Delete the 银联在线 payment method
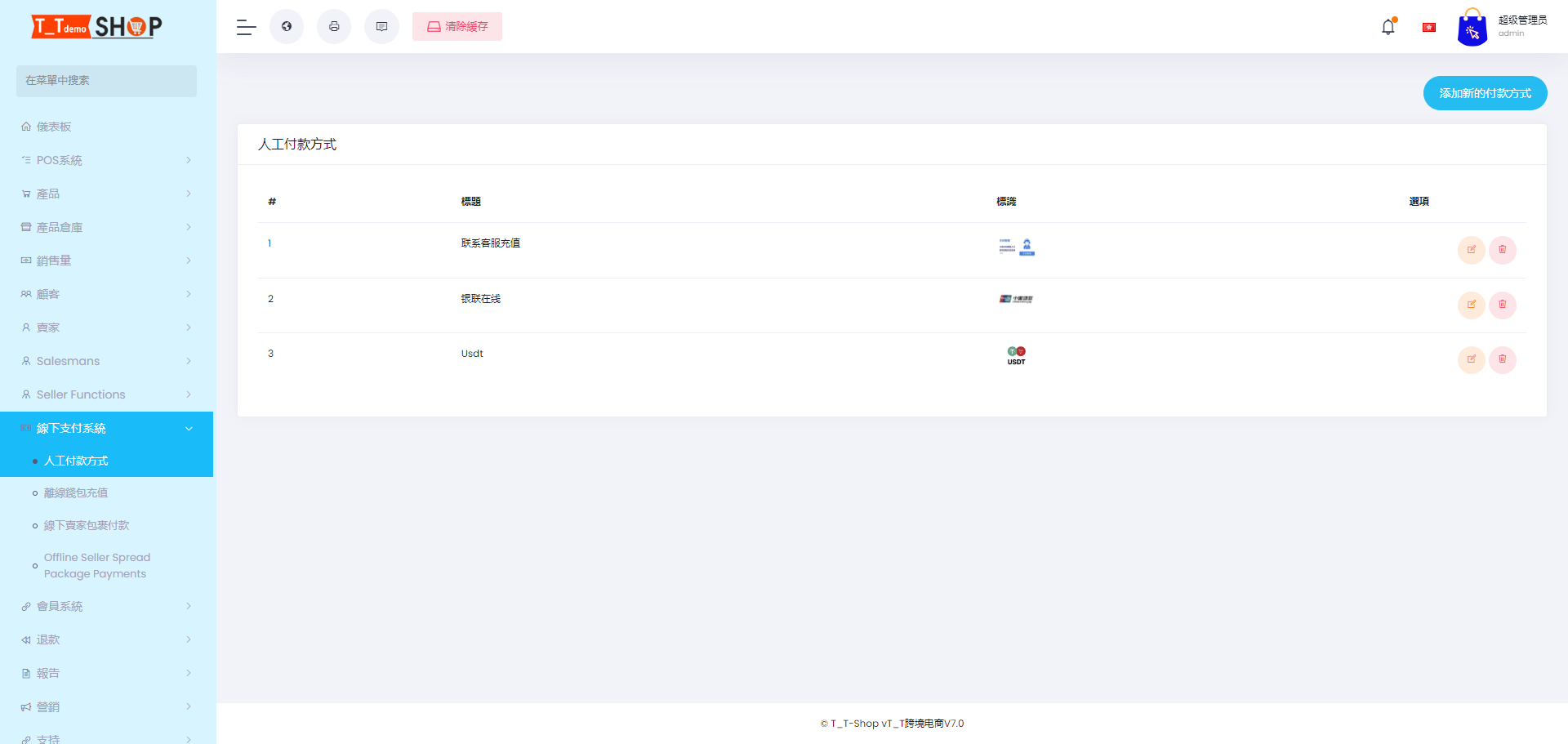This screenshot has width=1568, height=744. 1503,305
